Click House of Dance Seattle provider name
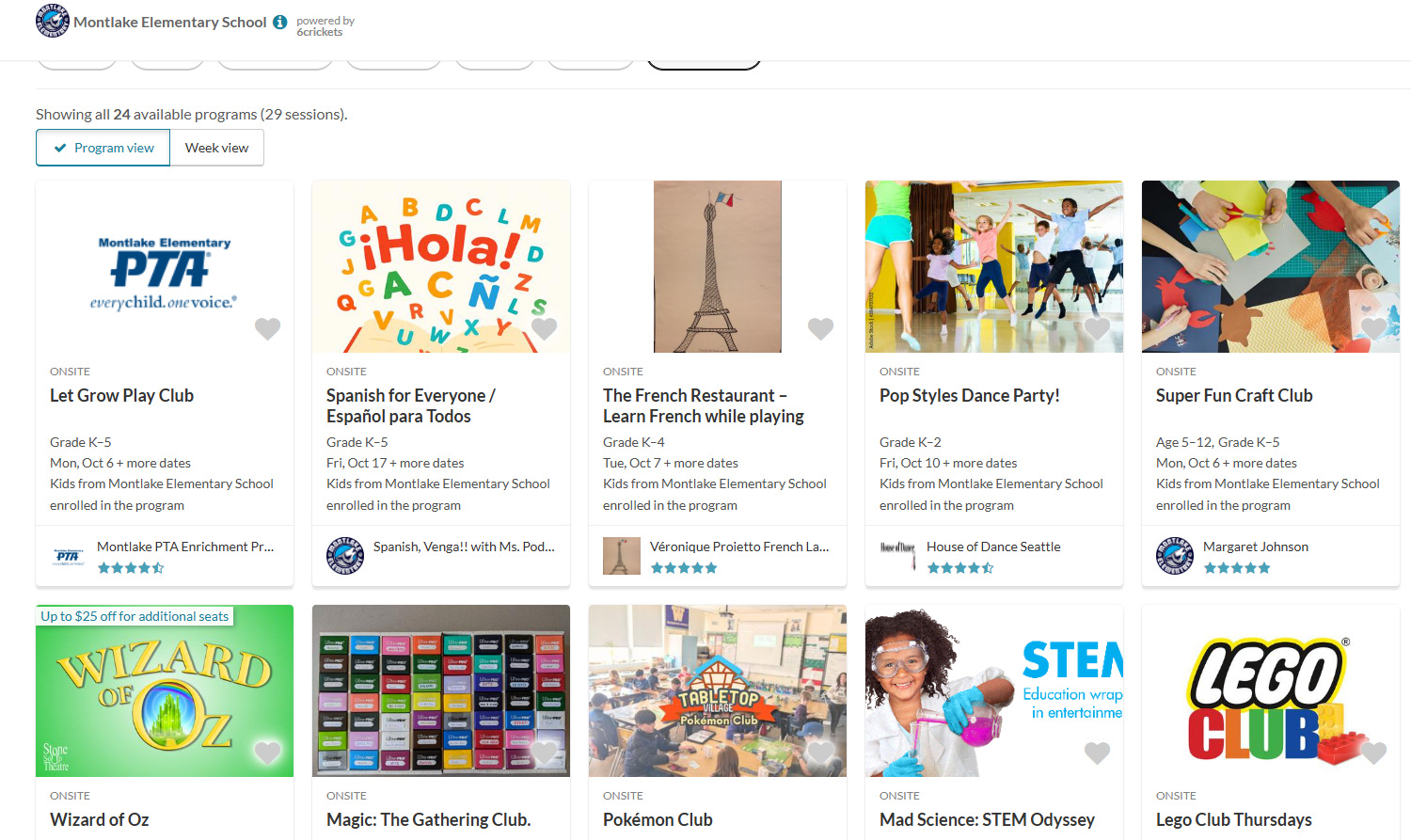This screenshot has width=1411, height=840. [x=993, y=547]
